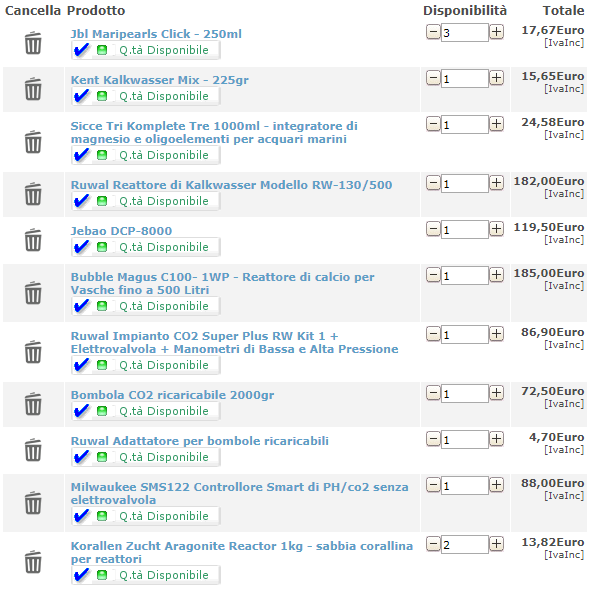Click quantity field for Kent Kalkwasser Mix
Screen dimensions: 594x591
click(465, 79)
